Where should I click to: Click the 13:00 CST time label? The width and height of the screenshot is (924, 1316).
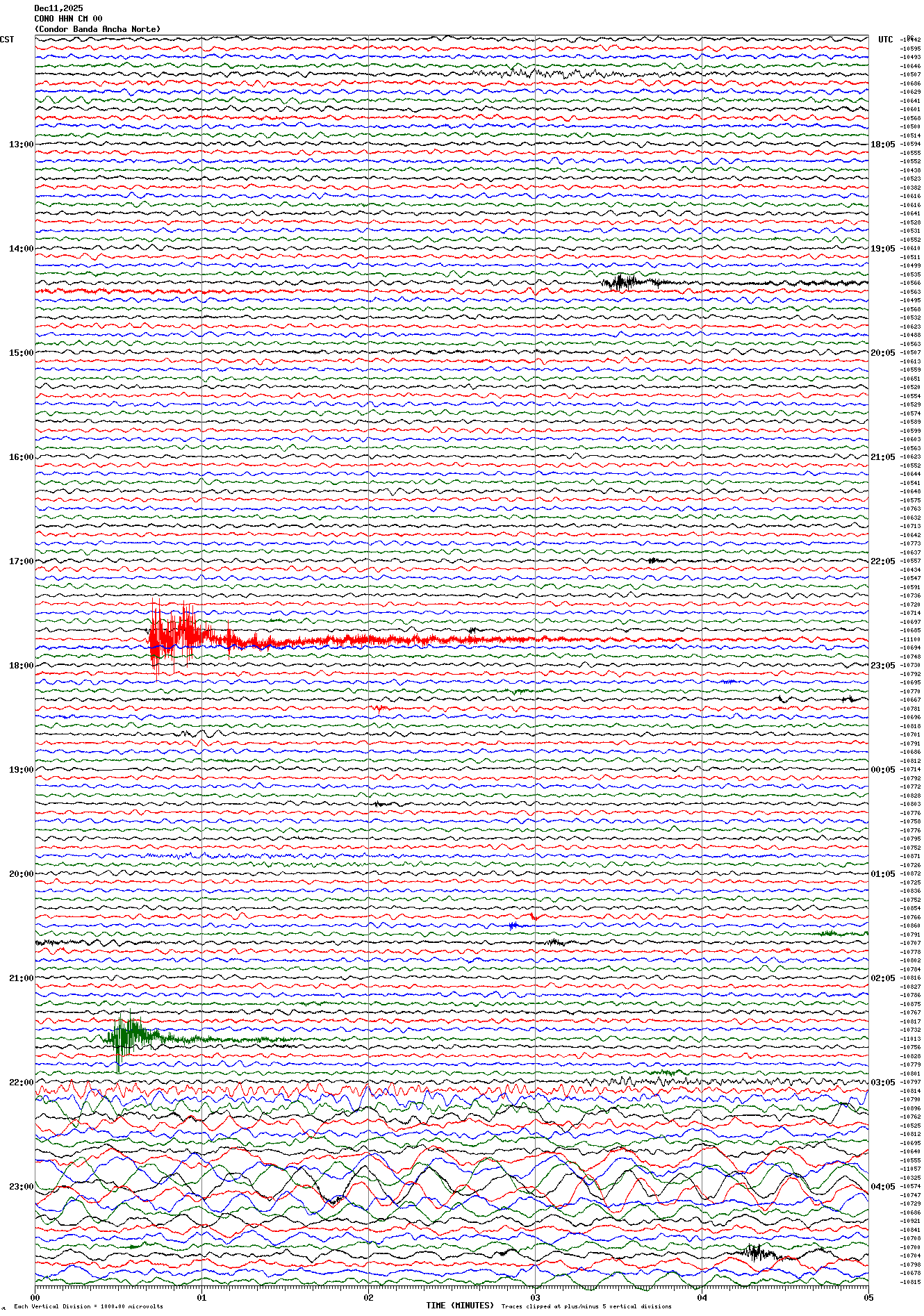coord(21,145)
